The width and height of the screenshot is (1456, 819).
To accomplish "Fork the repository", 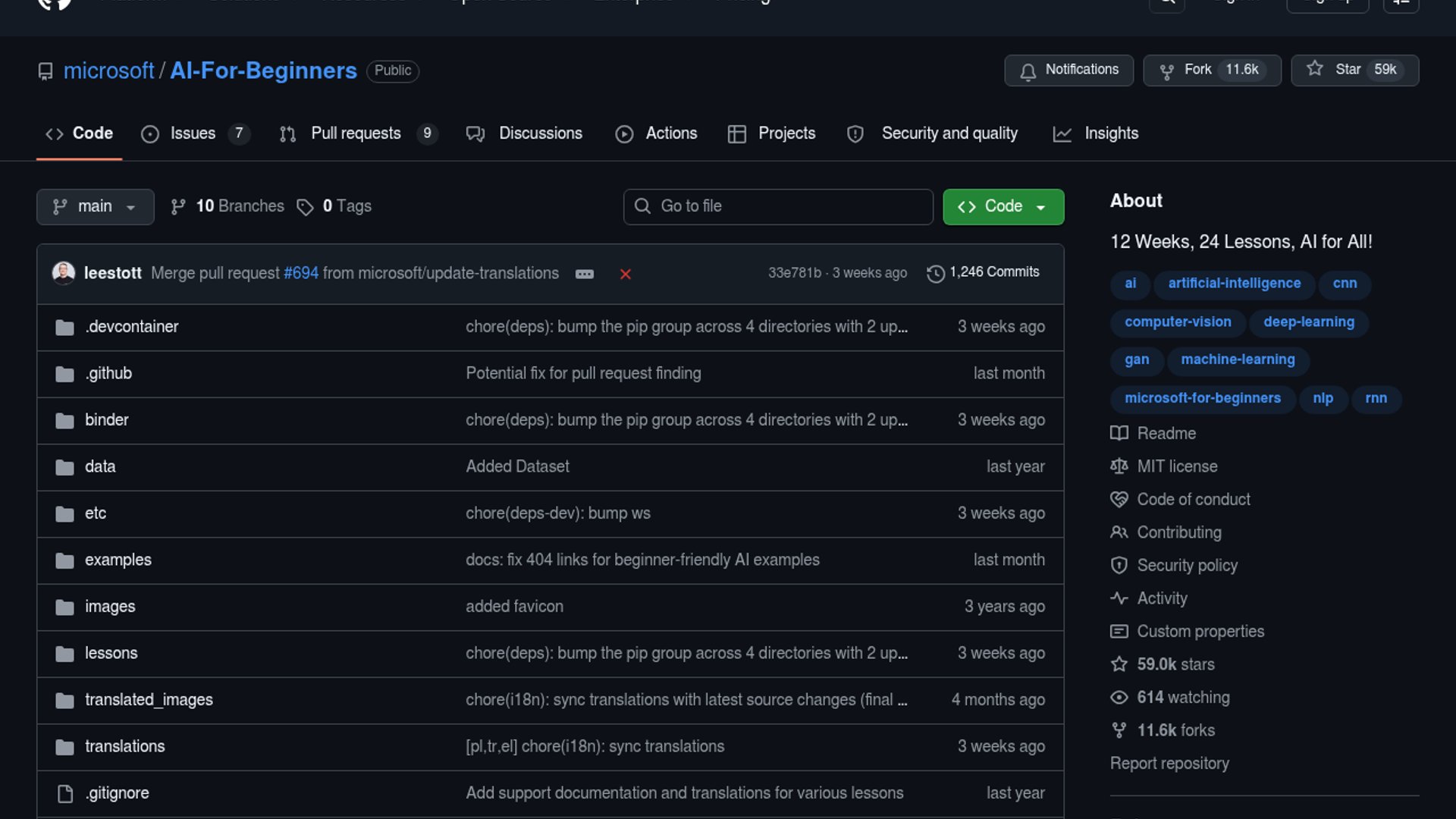I will 1212,70.
